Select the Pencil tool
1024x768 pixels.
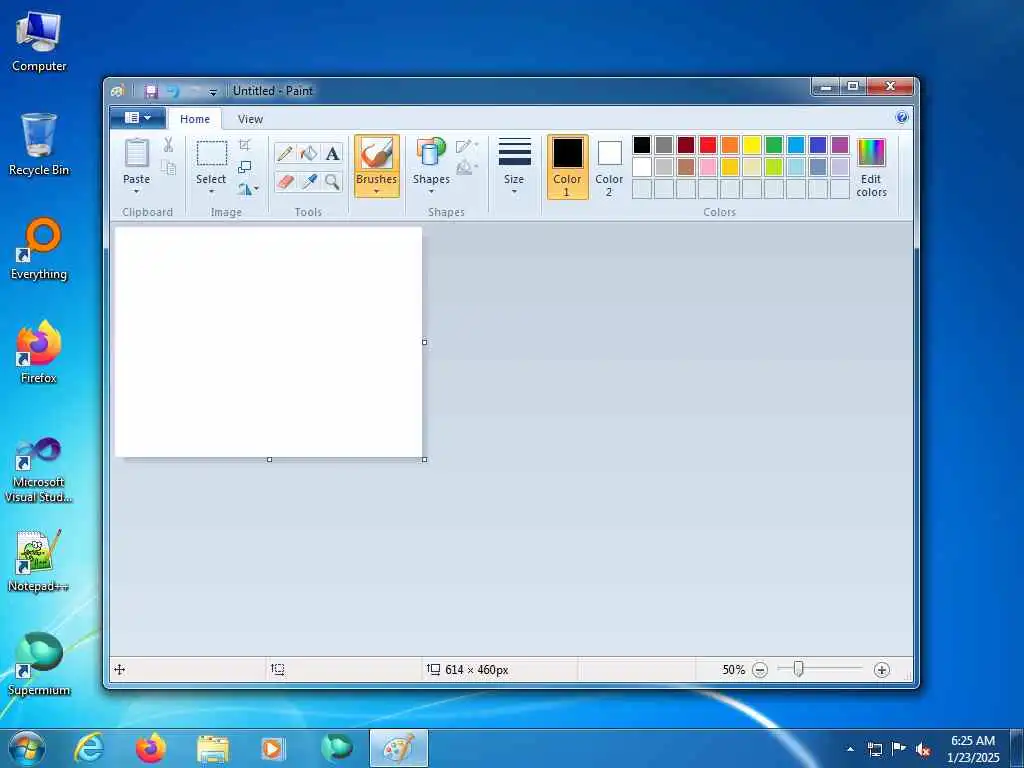[285, 154]
